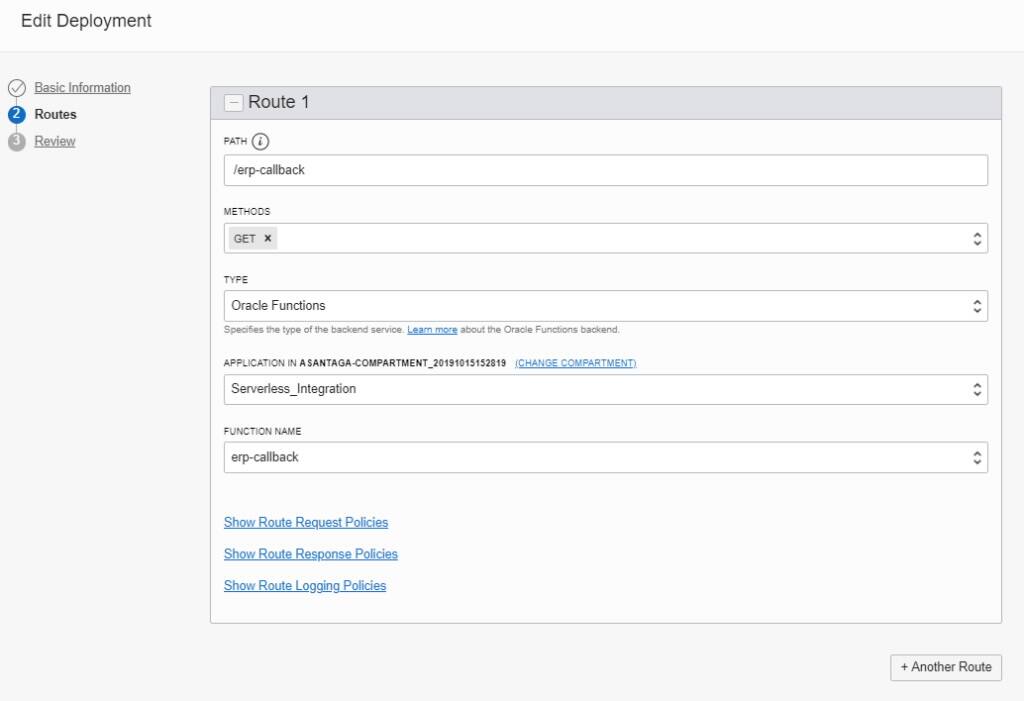
Task: Click the + Another Route button
Action: click(x=945, y=667)
